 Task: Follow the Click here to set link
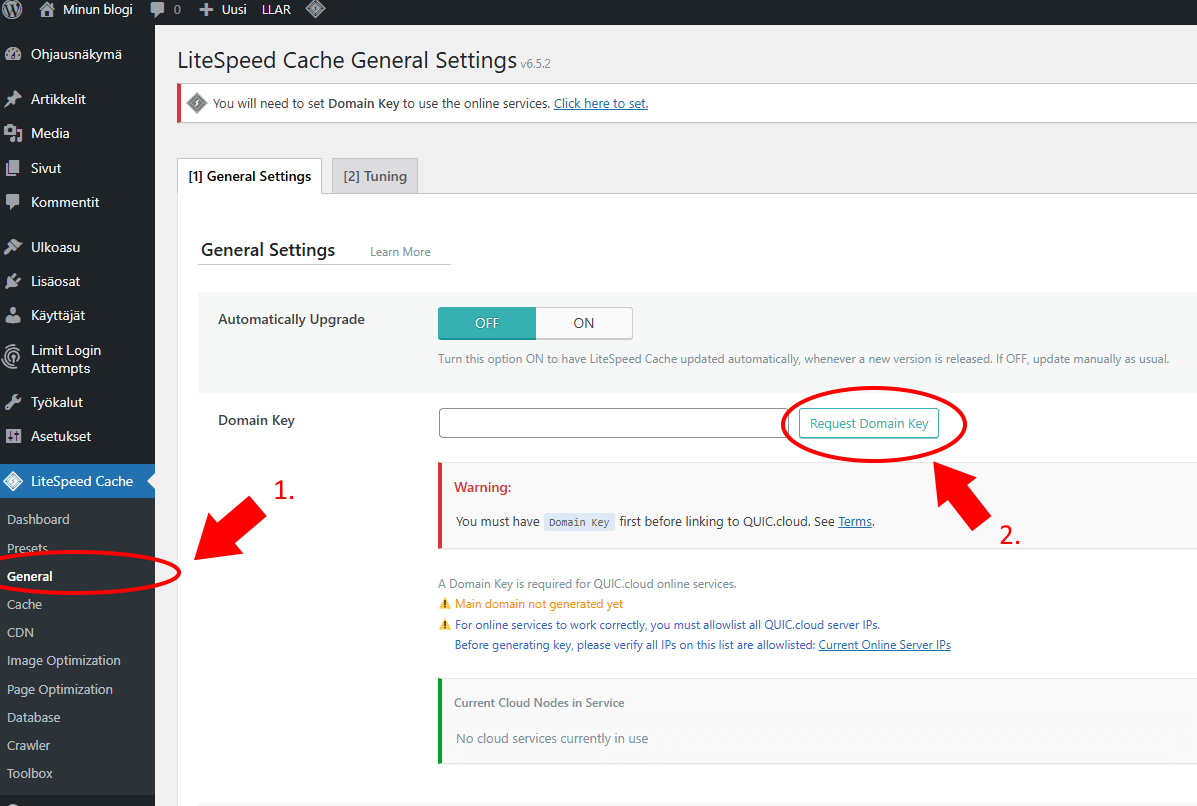click(601, 103)
